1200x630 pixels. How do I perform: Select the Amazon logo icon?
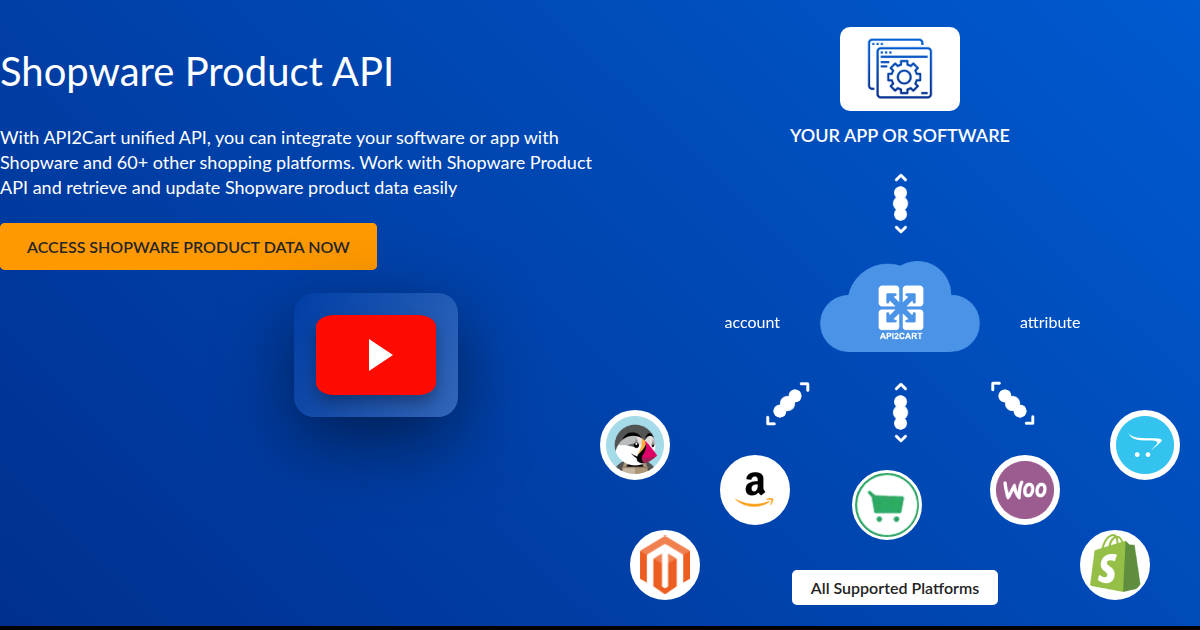(x=755, y=490)
